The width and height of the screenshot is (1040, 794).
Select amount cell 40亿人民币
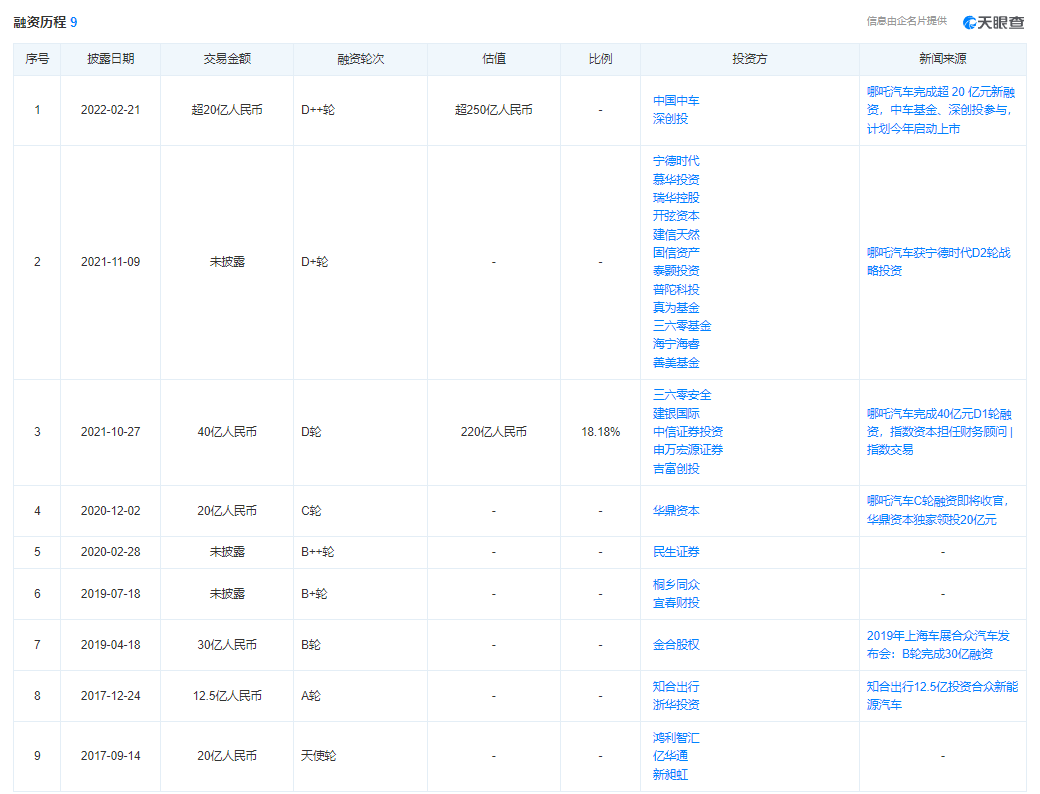[227, 432]
